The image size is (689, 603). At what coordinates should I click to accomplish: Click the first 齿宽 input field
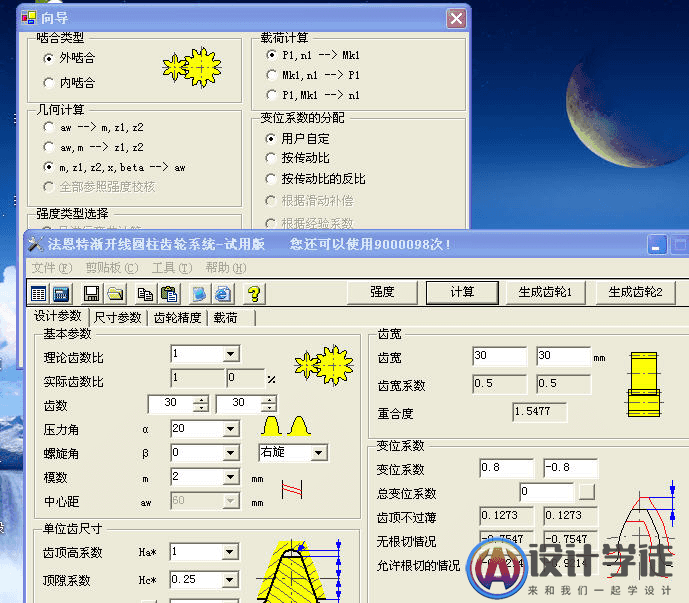500,356
